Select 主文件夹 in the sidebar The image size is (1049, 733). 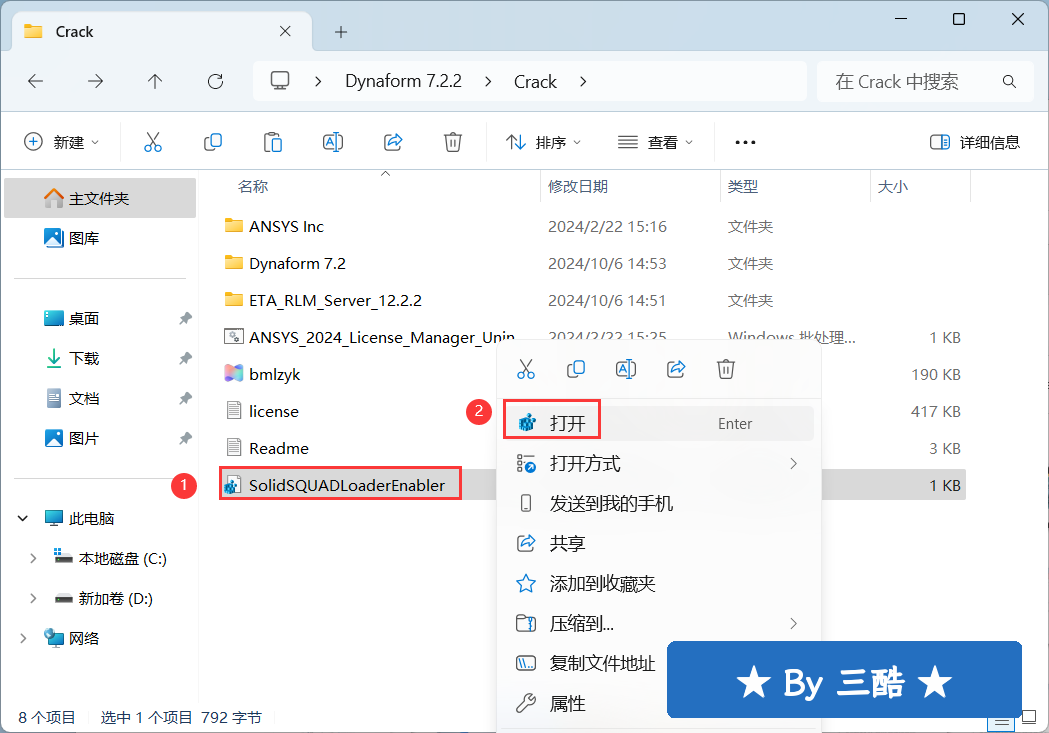[x=100, y=198]
